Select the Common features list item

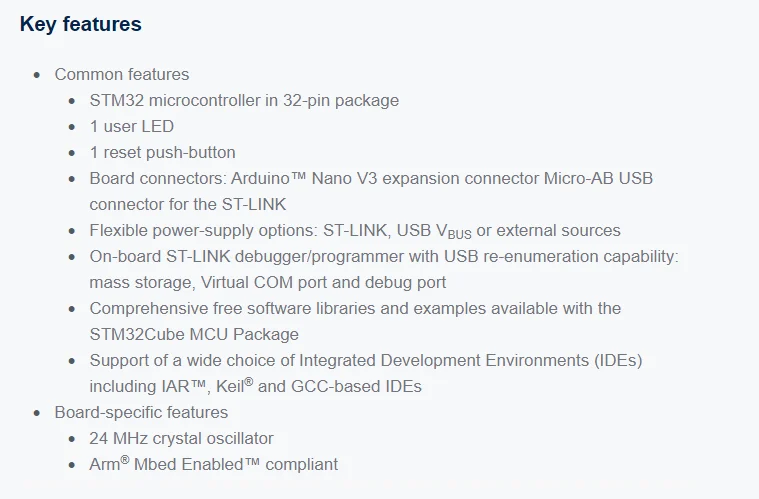click(121, 75)
